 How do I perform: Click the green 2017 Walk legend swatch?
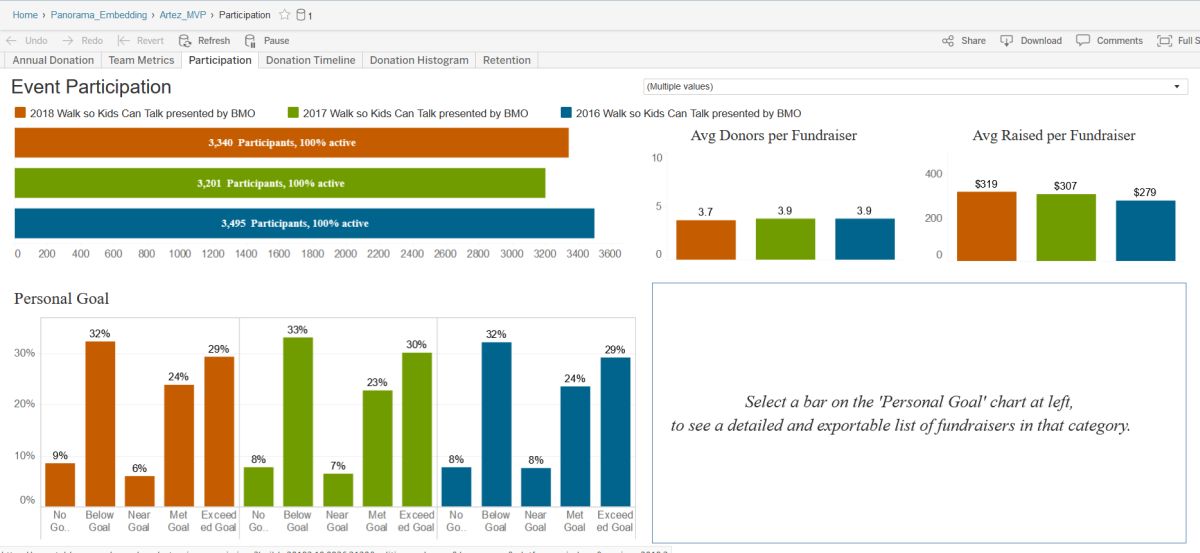tap(293, 113)
